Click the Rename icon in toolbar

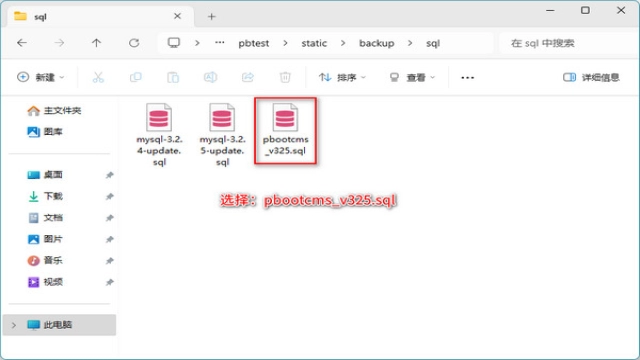(x=210, y=77)
